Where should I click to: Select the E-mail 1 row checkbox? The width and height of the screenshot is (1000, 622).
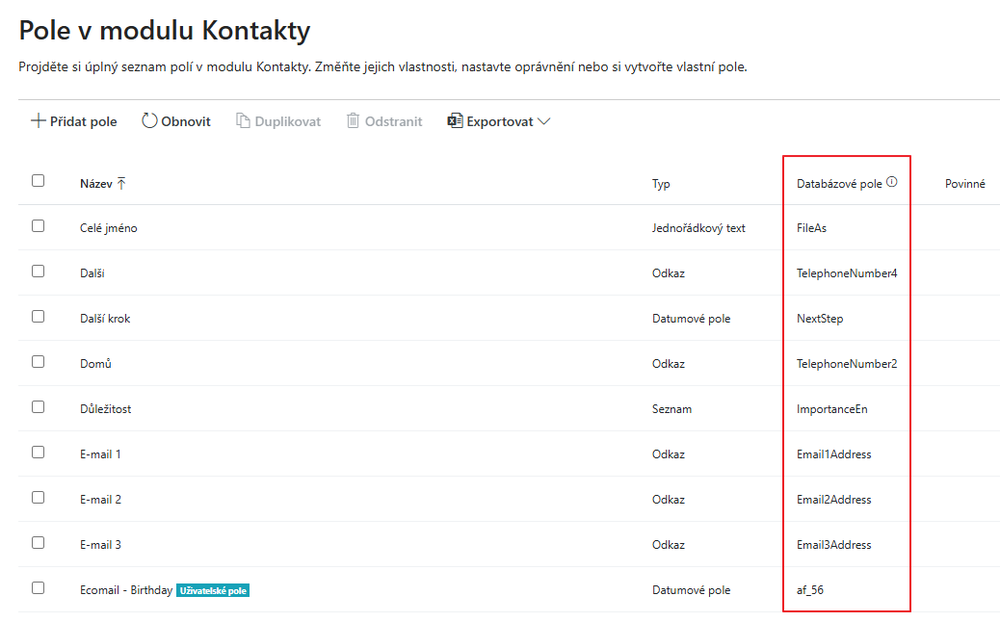(38, 452)
